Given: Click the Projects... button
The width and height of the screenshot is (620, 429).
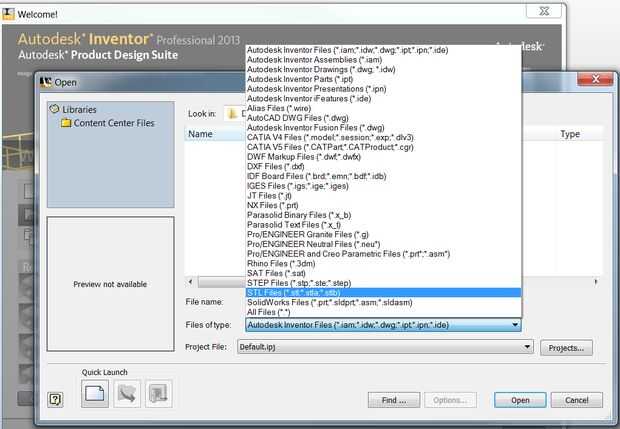Looking at the screenshot, I should (x=566, y=348).
